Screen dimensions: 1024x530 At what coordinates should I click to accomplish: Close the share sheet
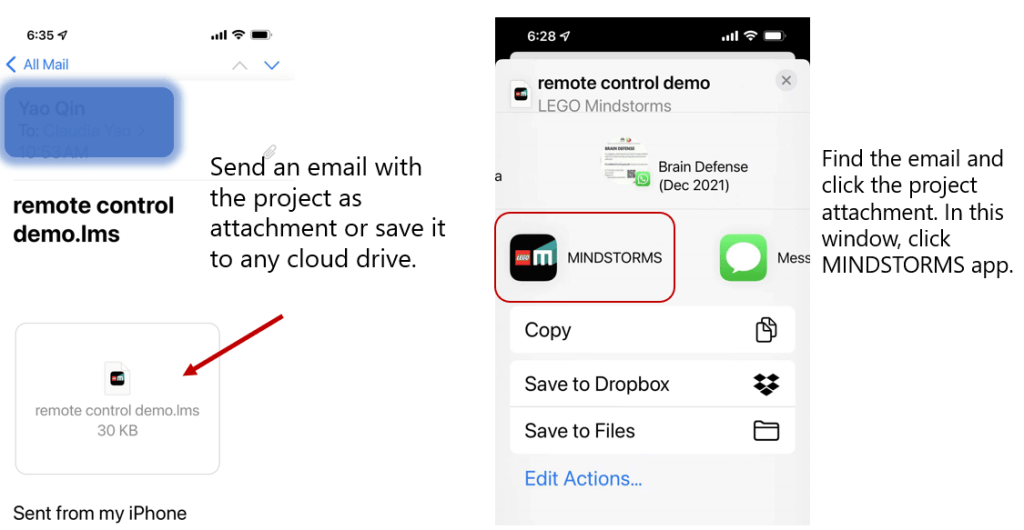(786, 81)
